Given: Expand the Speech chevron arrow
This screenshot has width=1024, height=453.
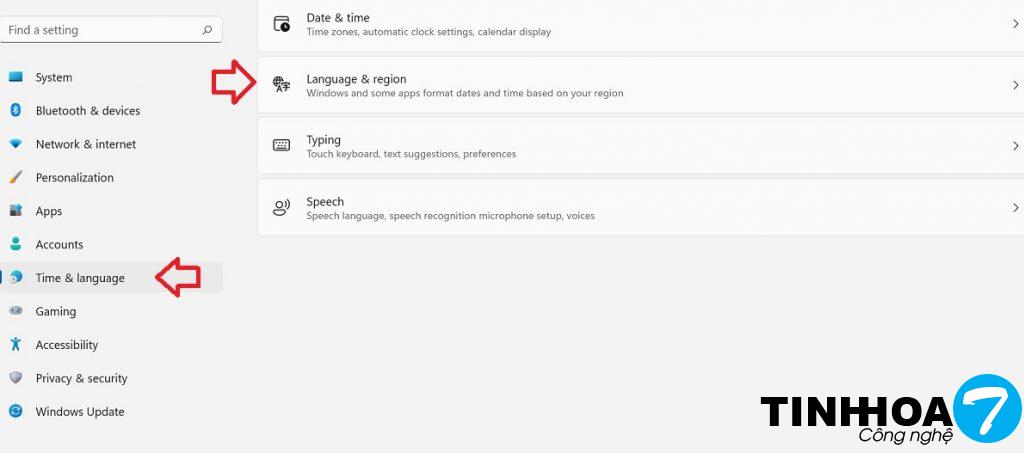Looking at the screenshot, I should pyautogui.click(x=1015, y=208).
